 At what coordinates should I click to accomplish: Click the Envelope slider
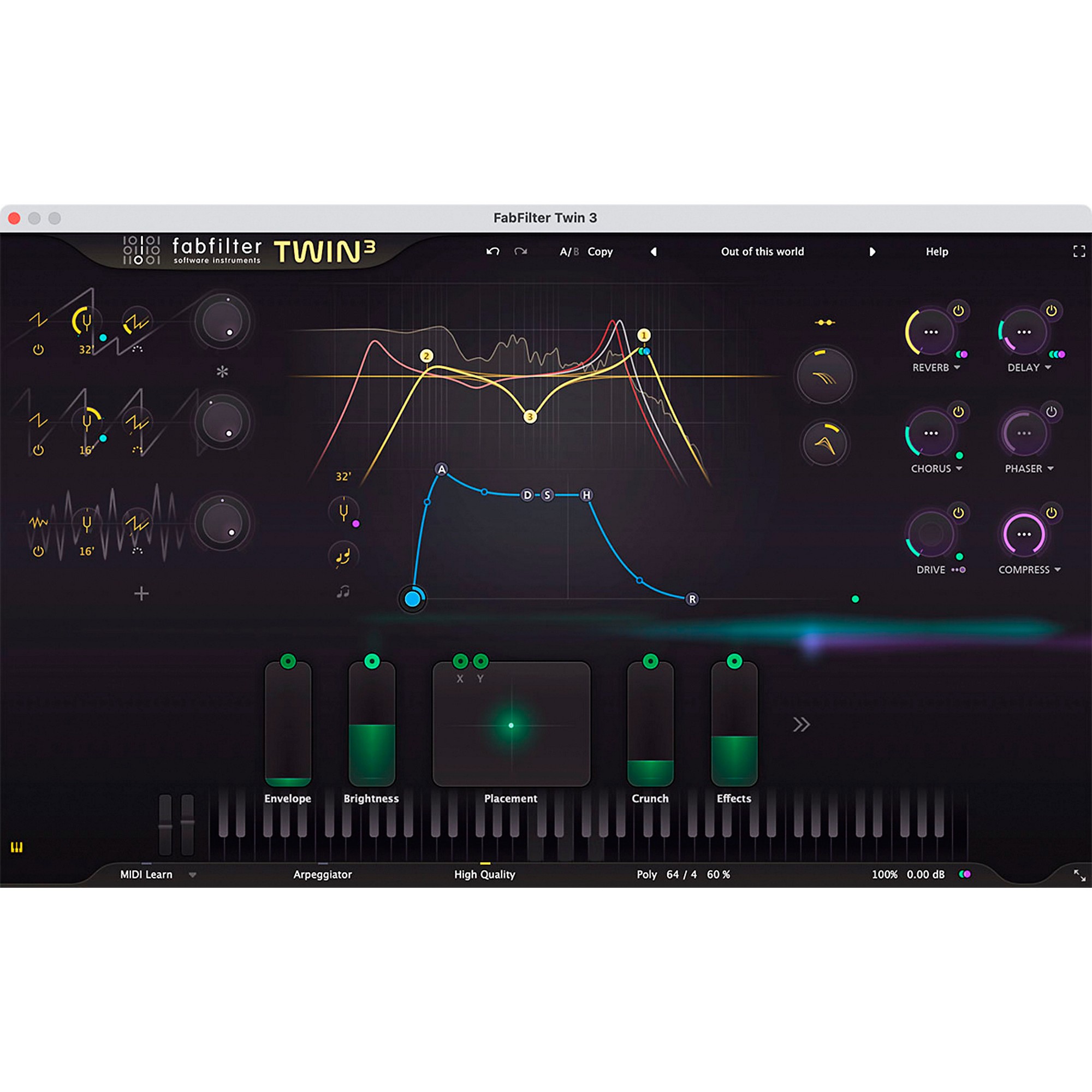[288, 723]
